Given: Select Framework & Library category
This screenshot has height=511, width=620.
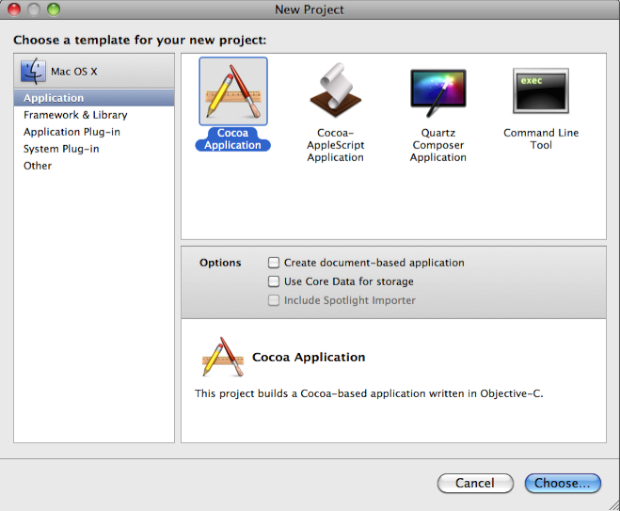Looking at the screenshot, I should (94, 115).
